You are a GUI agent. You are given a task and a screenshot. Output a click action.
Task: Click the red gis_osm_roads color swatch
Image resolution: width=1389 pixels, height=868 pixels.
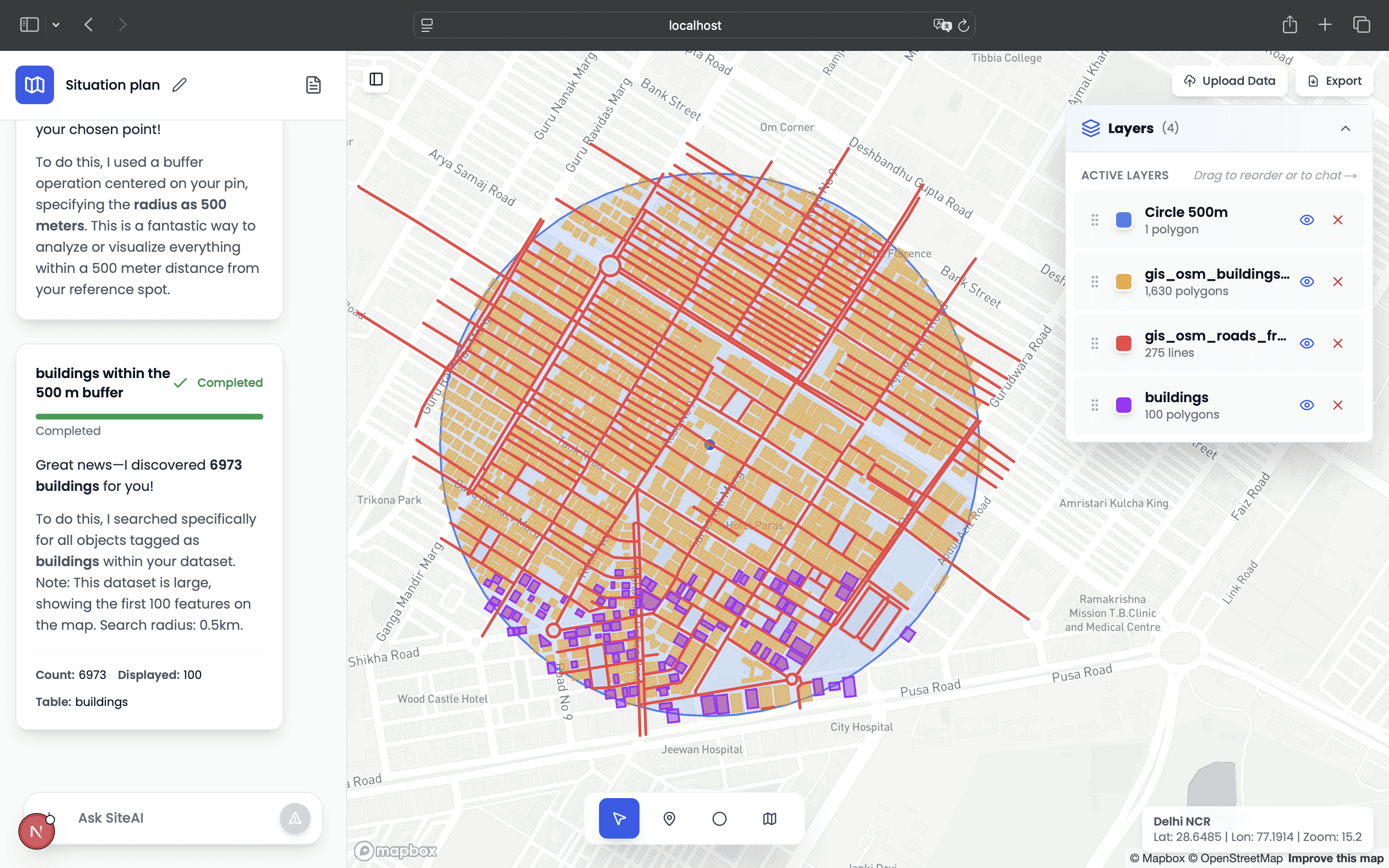coord(1123,343)
